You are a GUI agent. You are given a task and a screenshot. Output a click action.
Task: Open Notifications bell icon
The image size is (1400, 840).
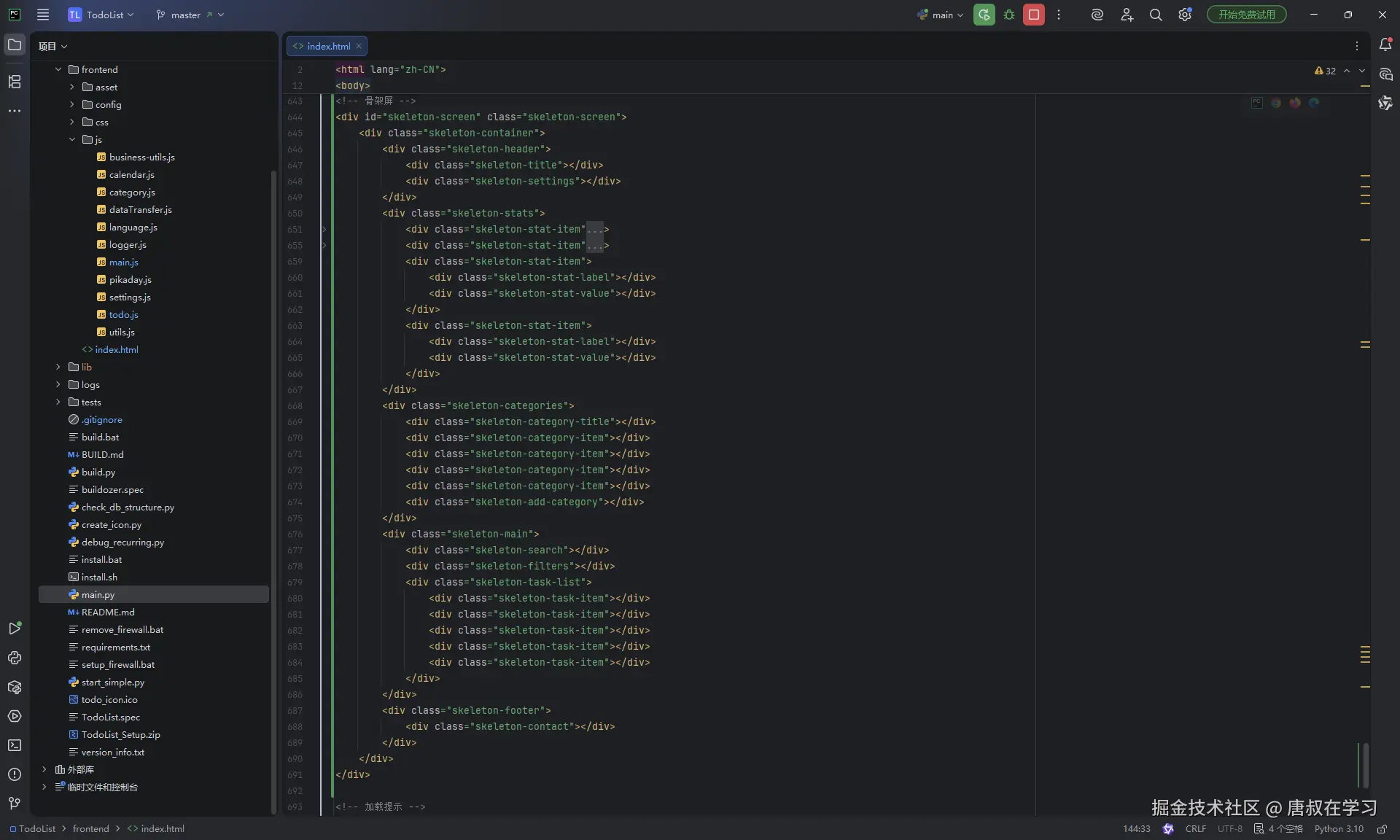[1385, 45]
